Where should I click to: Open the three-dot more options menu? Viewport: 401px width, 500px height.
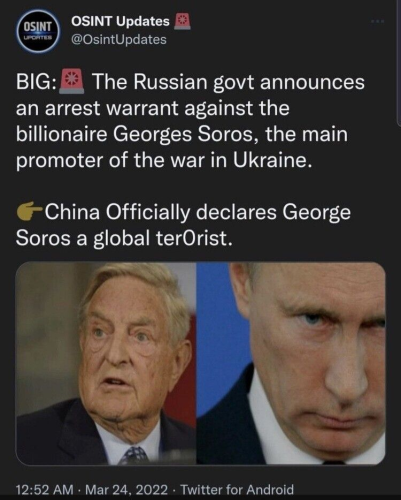pos(378,21)
